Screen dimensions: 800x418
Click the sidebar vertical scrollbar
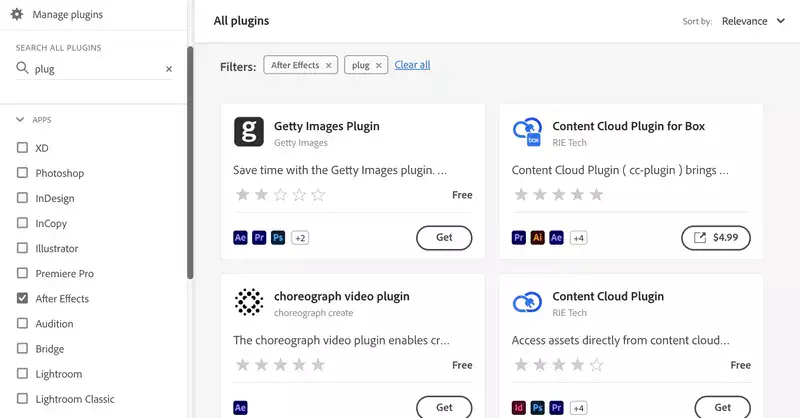190,162
